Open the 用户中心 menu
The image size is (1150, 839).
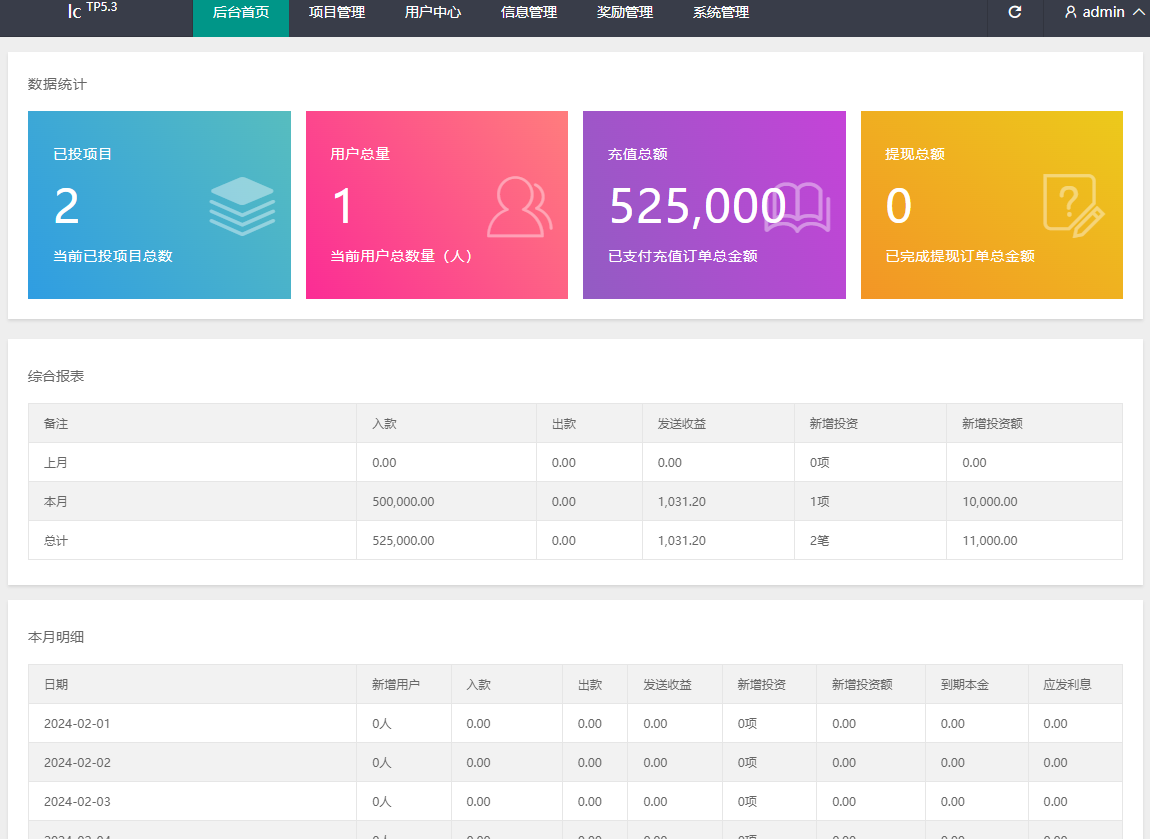pos(433,12)
